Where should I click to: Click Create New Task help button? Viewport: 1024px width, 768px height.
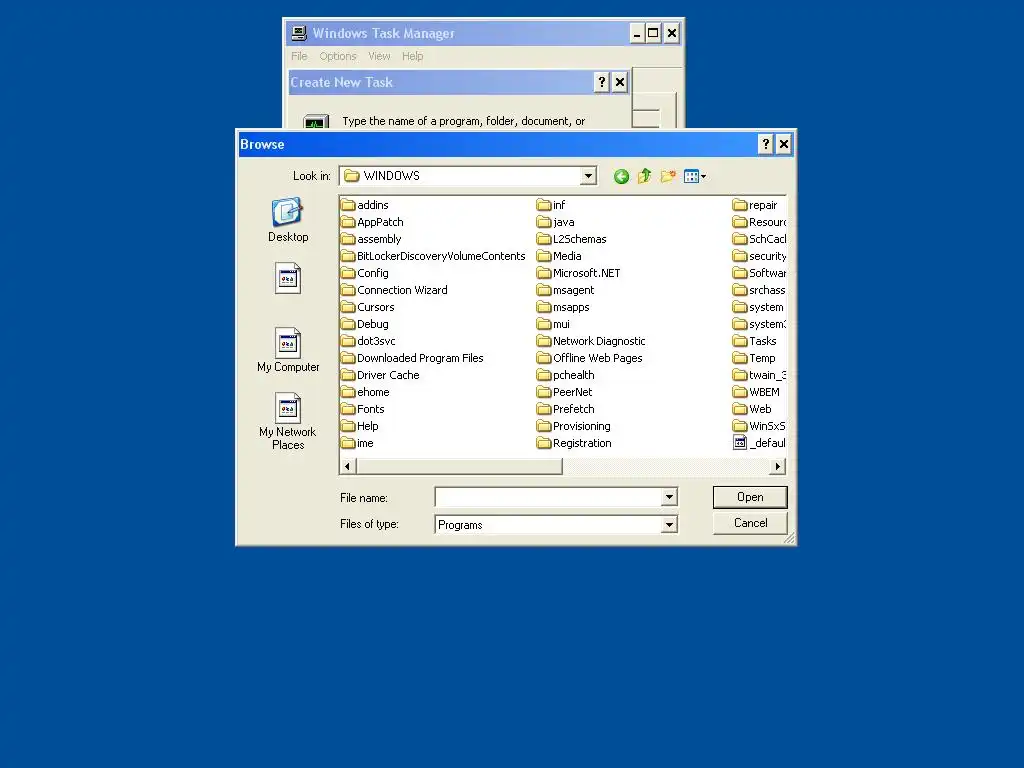pos(601,82)
